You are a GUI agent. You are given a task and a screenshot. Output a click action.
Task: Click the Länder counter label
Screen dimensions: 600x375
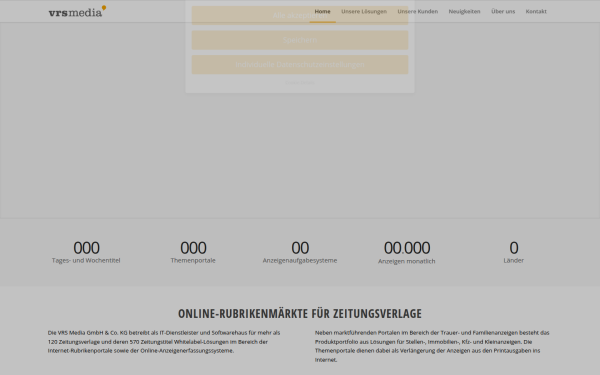[x=513, y=260]
